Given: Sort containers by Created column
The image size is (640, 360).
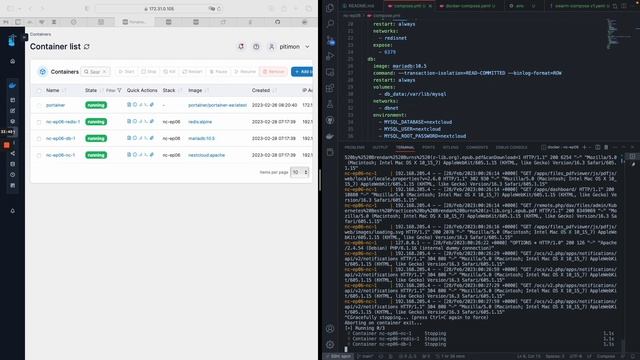Looking at the screenshot, I should click(264, 90).
